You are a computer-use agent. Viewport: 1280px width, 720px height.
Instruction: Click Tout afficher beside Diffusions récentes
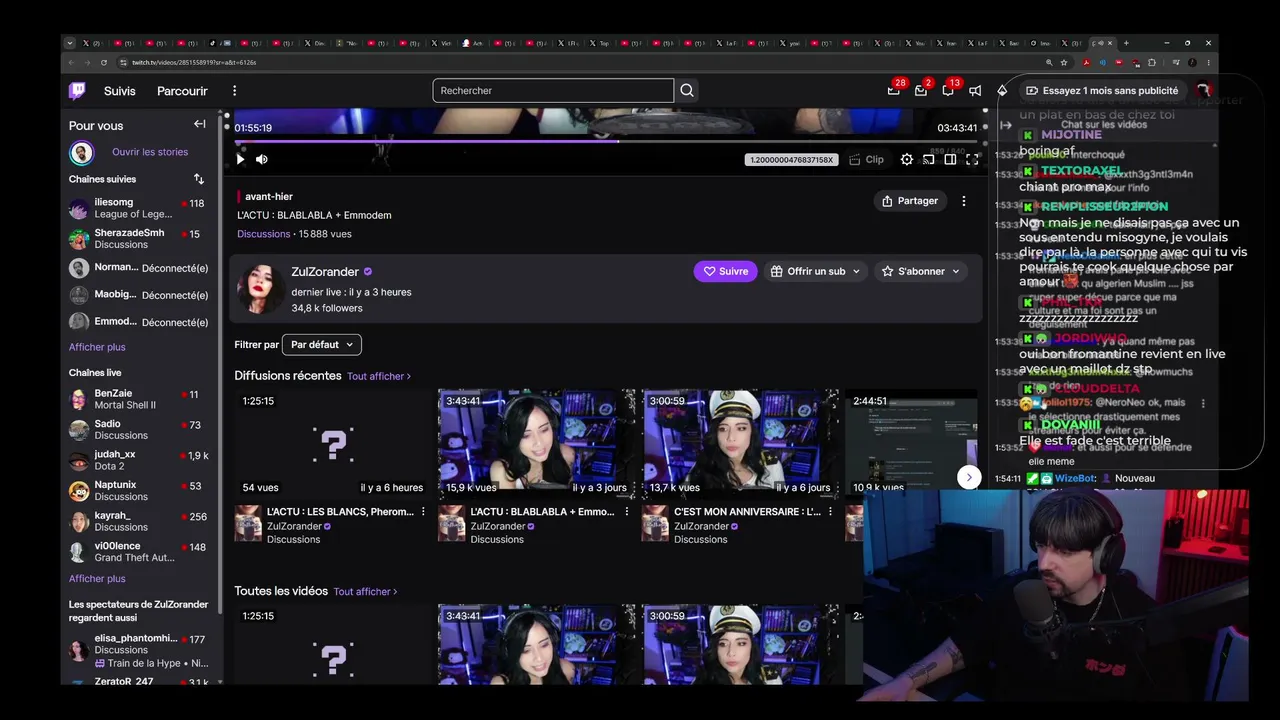[x=379, y=376]
